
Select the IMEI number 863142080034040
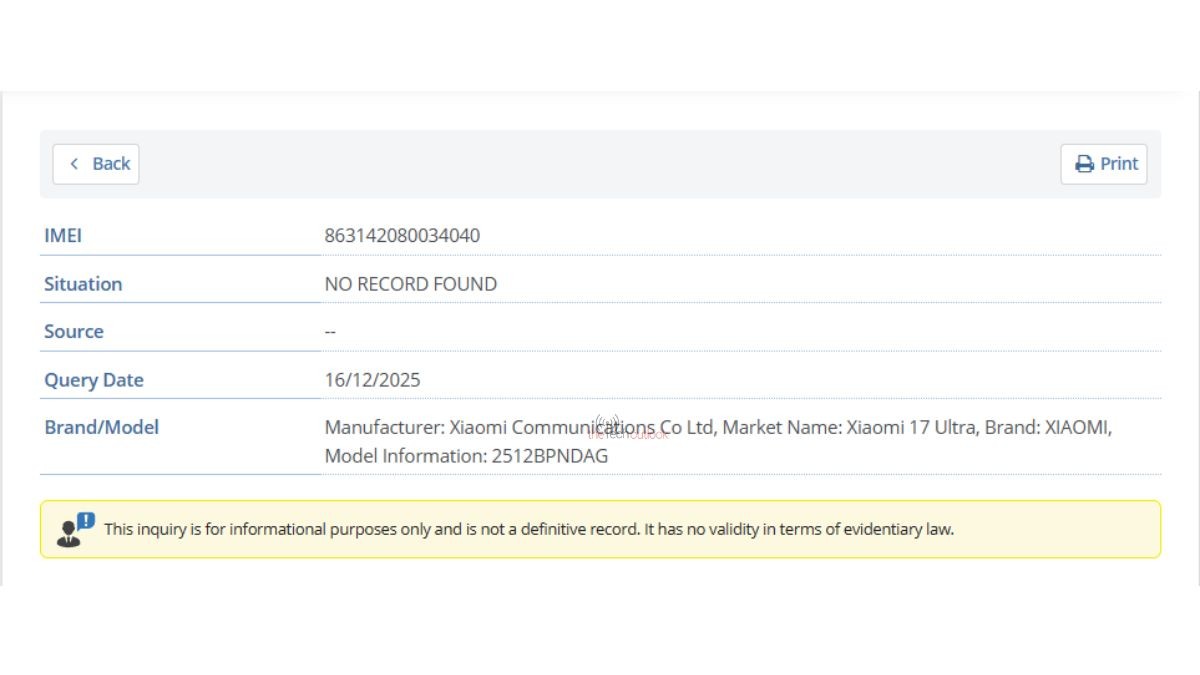(x=403, y=235)
